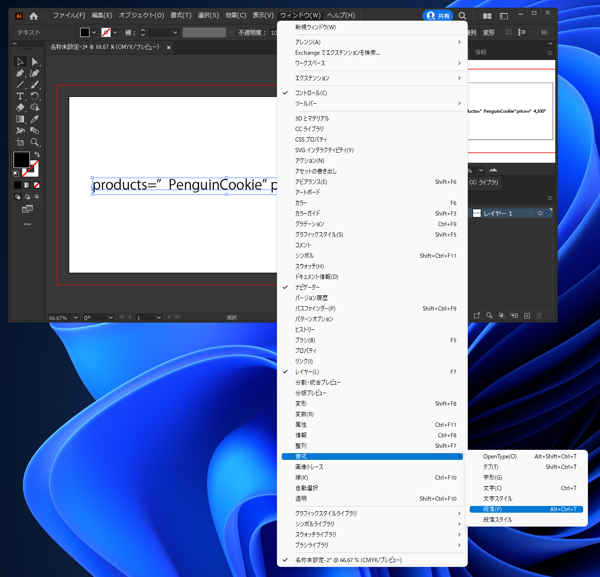Open the Object (オブジェクト(O)) menu
The height and width of the screenshot is (577, 600).
point(141,15)
